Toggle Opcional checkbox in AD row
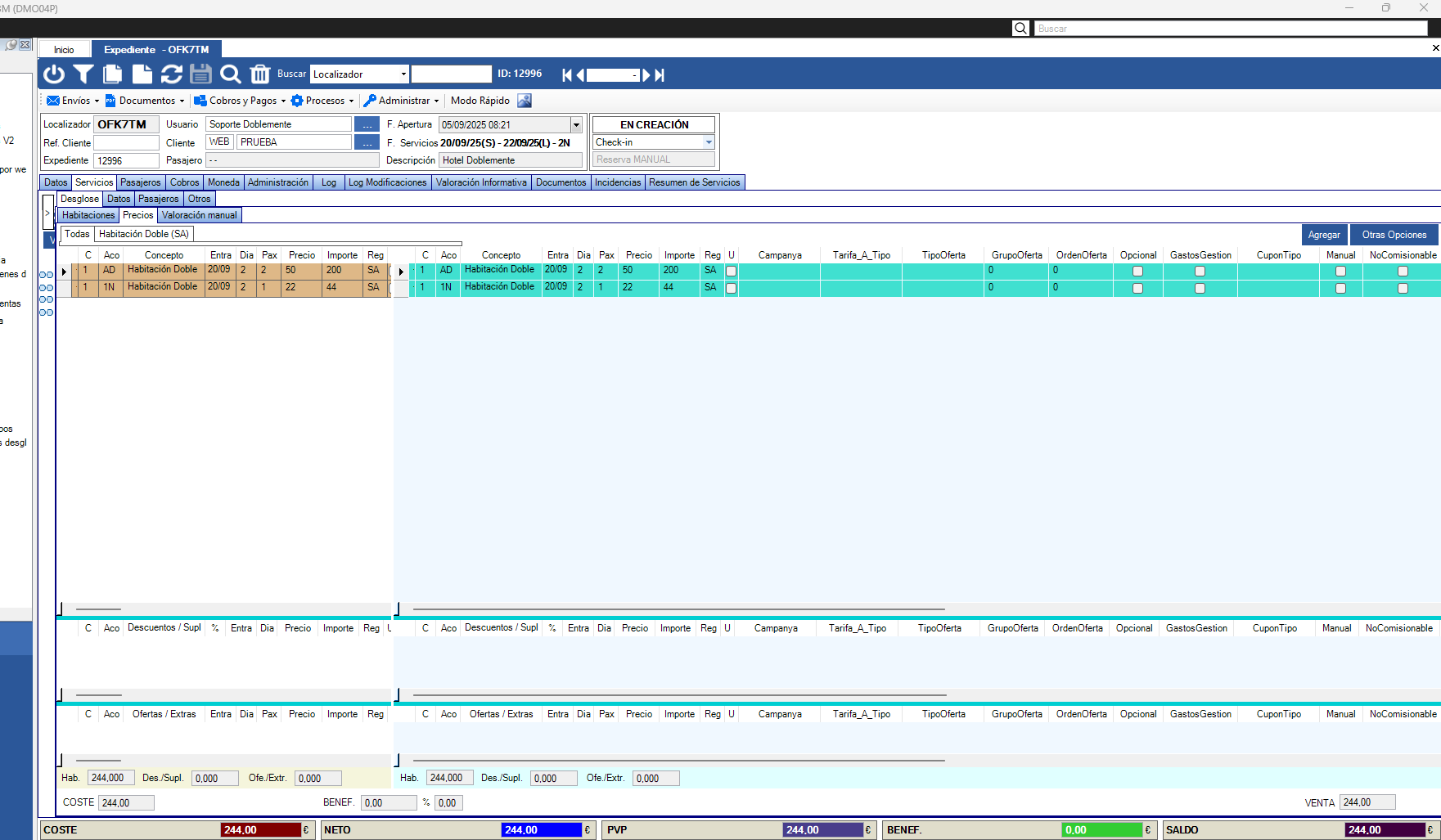1441x840 pixels. [1137, 271]
